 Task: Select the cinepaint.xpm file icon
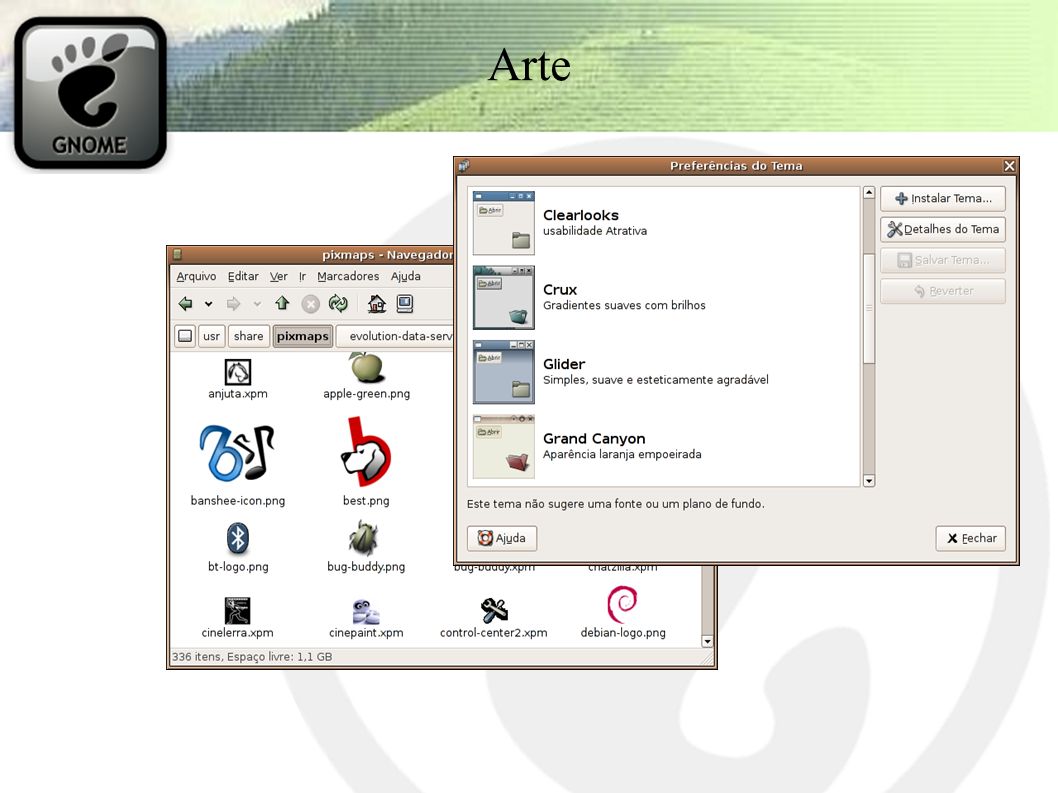366,611
